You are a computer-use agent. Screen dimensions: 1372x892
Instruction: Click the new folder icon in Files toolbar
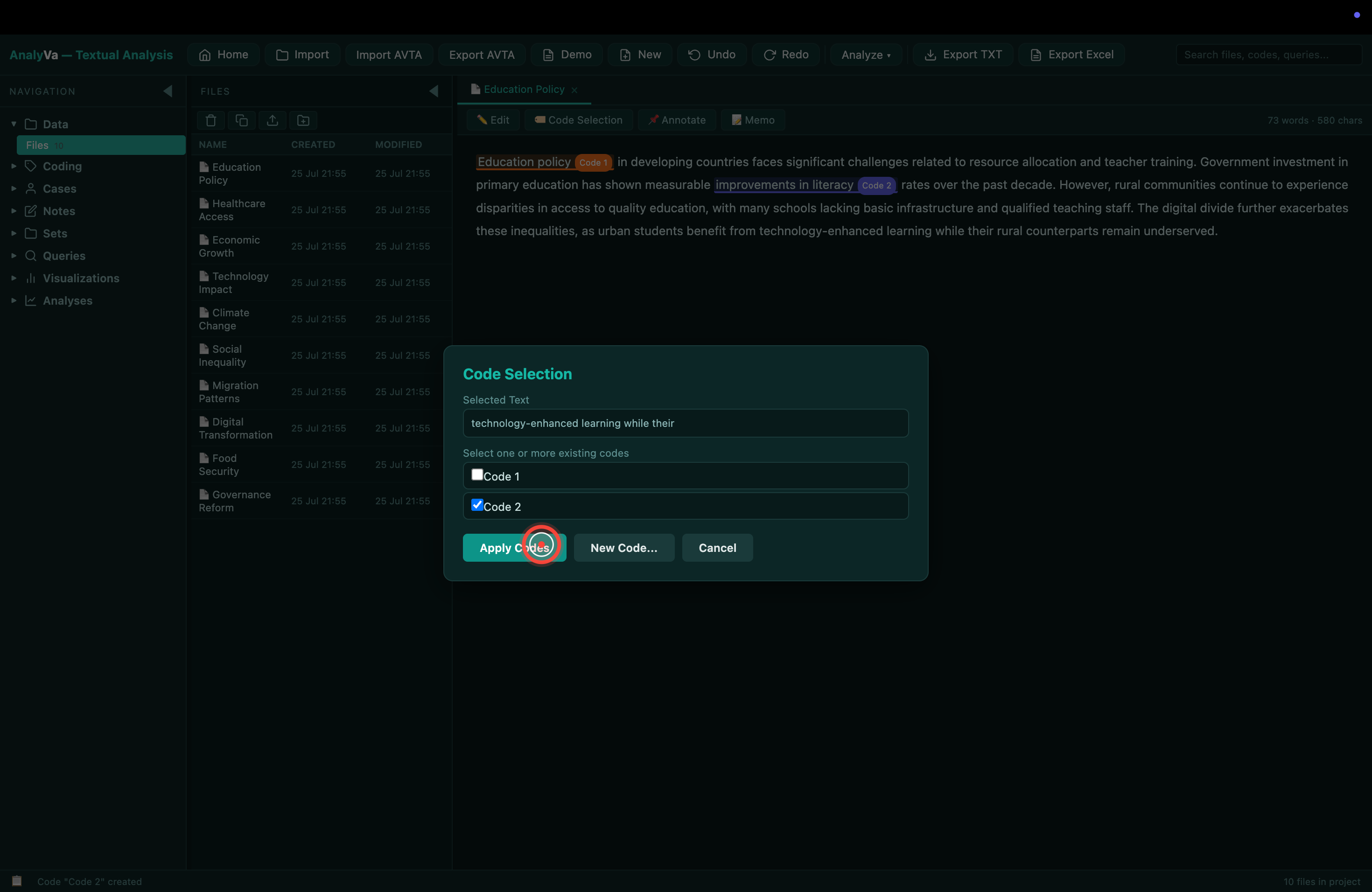303,120
